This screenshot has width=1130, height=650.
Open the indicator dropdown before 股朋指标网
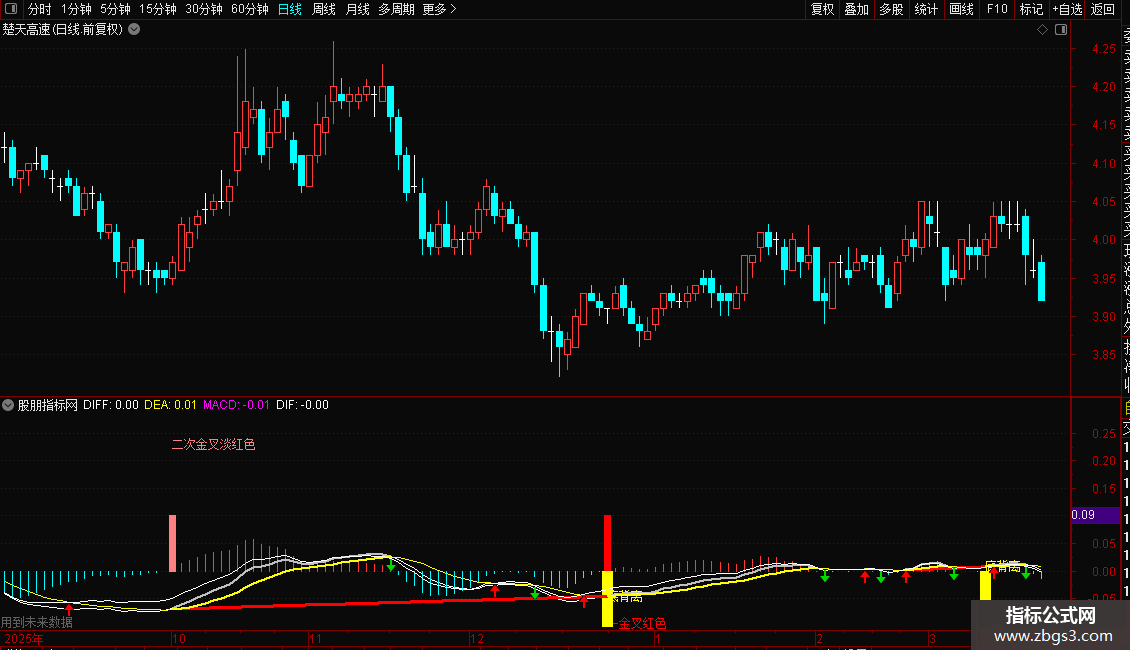[8, 405]
